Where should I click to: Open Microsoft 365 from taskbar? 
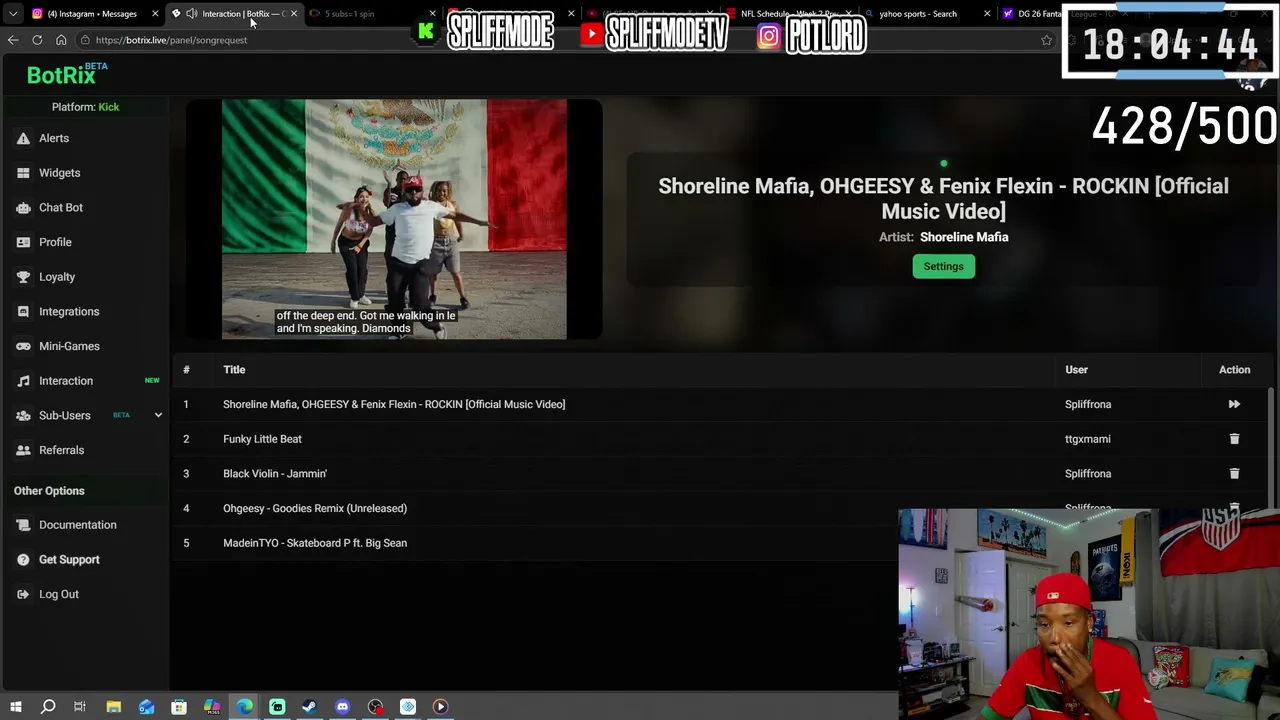(212, 707)
